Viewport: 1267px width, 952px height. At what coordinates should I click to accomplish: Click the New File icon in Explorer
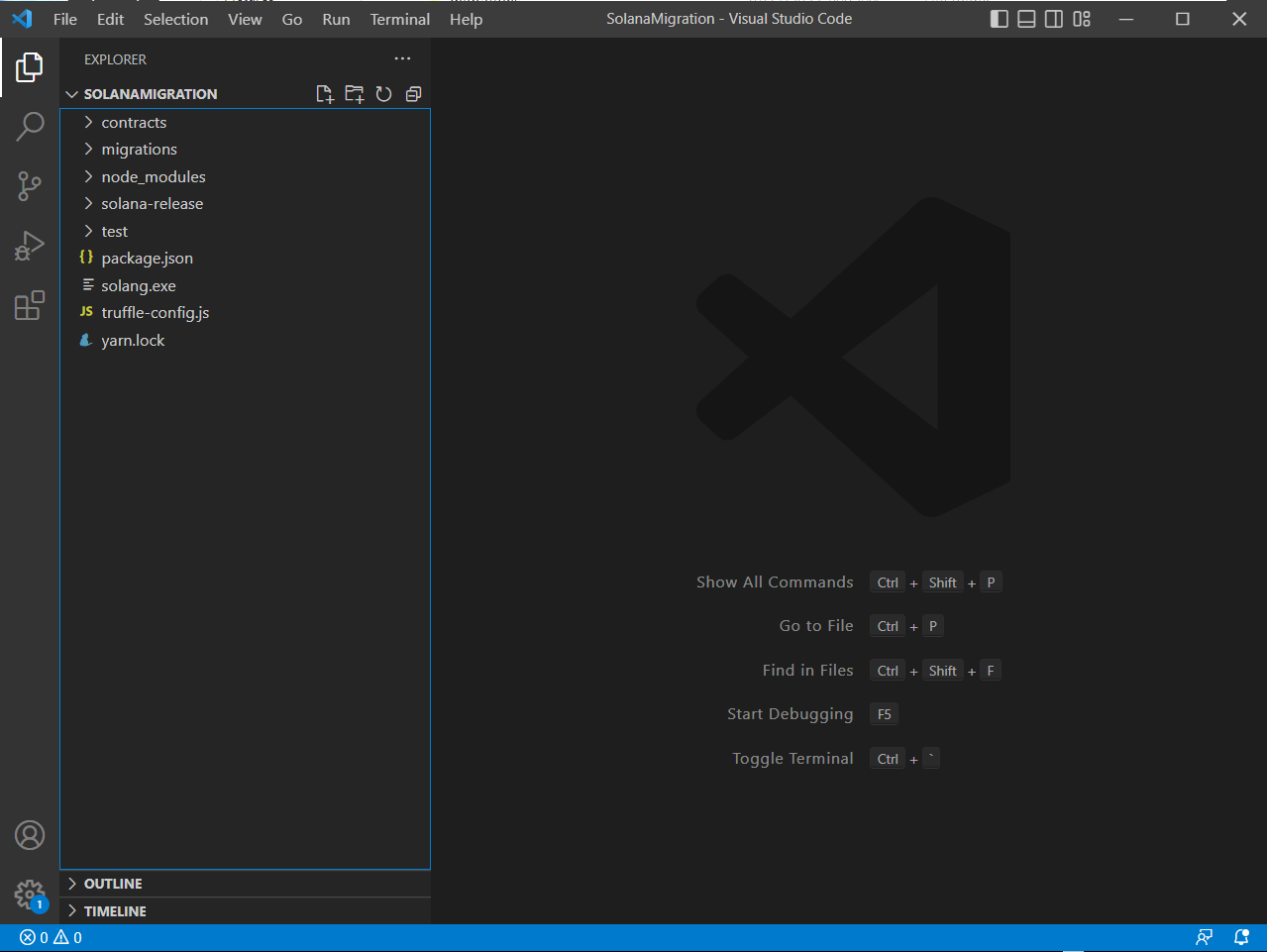pos(324,94)
